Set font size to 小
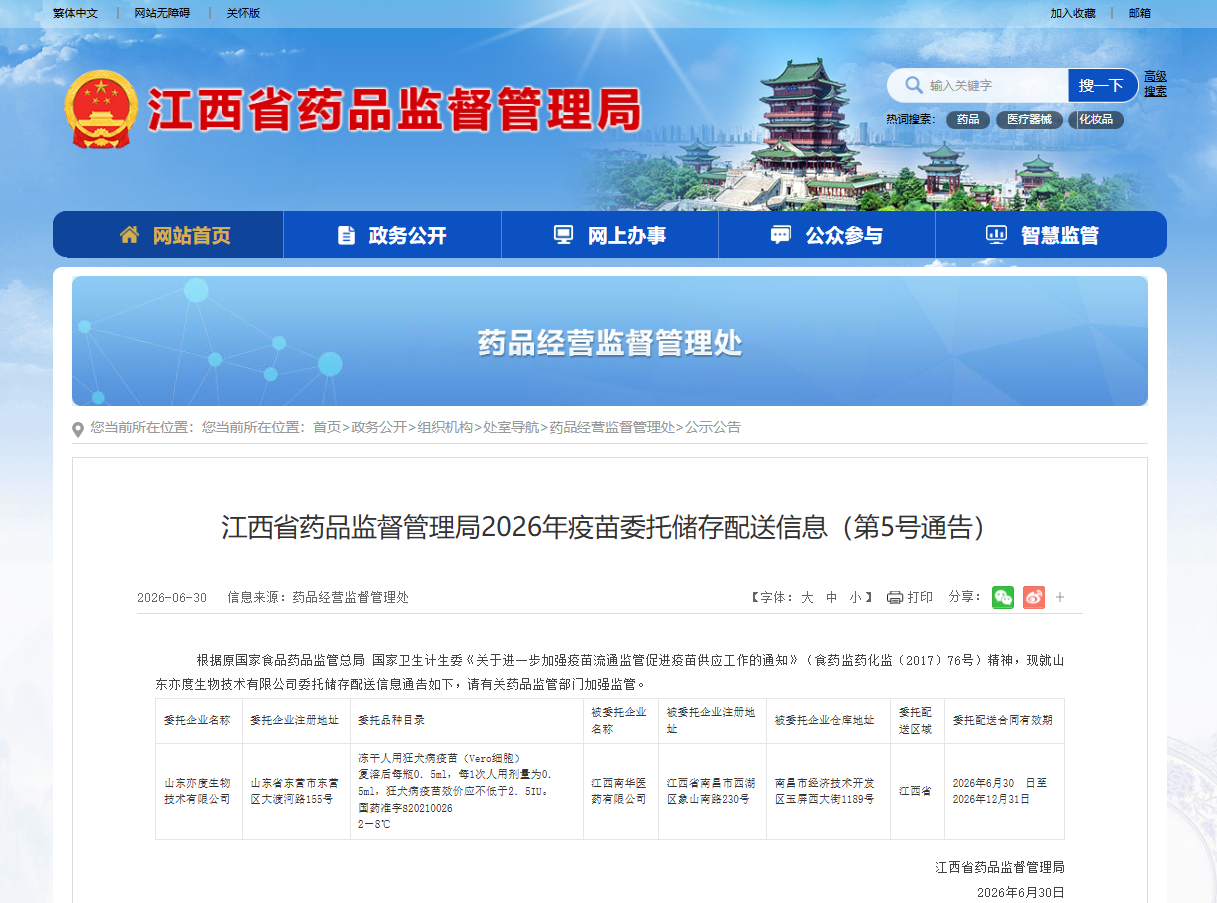This screenshot has height=903, width=1217. click(855, 597)
